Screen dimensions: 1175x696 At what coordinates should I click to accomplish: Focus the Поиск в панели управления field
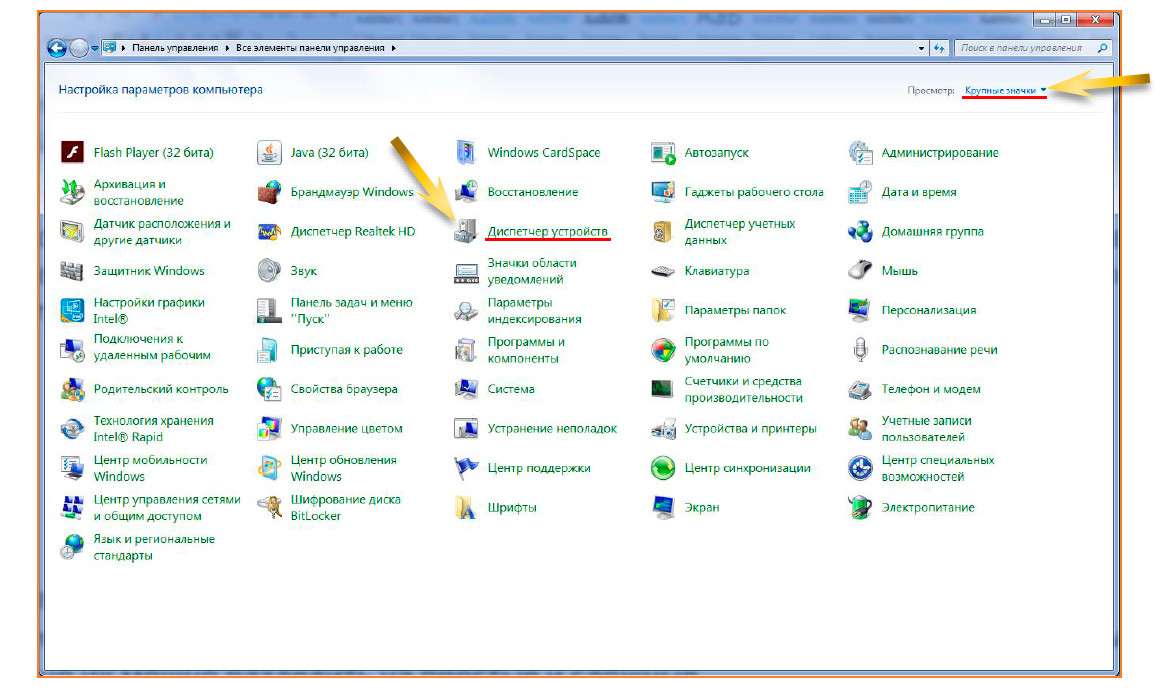coord(1025,48)
